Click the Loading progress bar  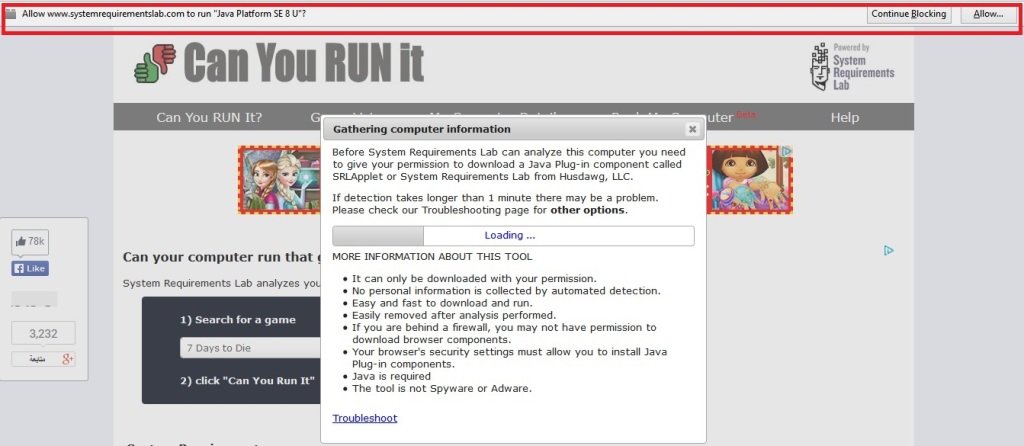513,236
